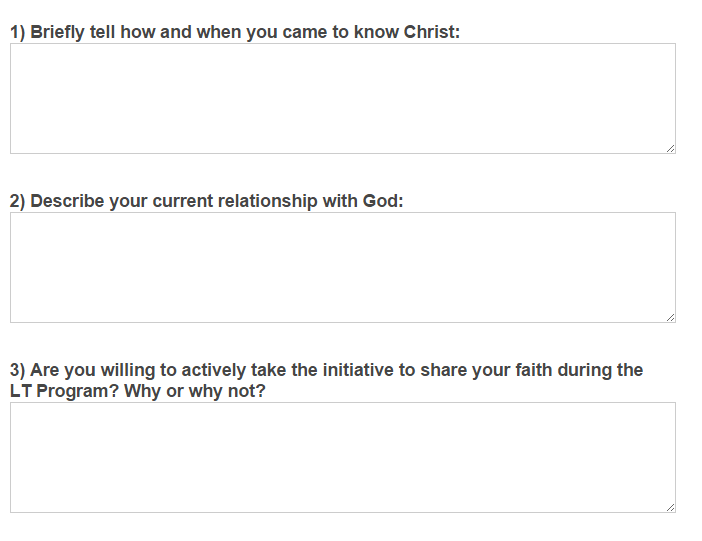The image size is (702, 541).
Task: Focus the relationship with God answer field
Action: pyautogui.click(x=342, y=267)
